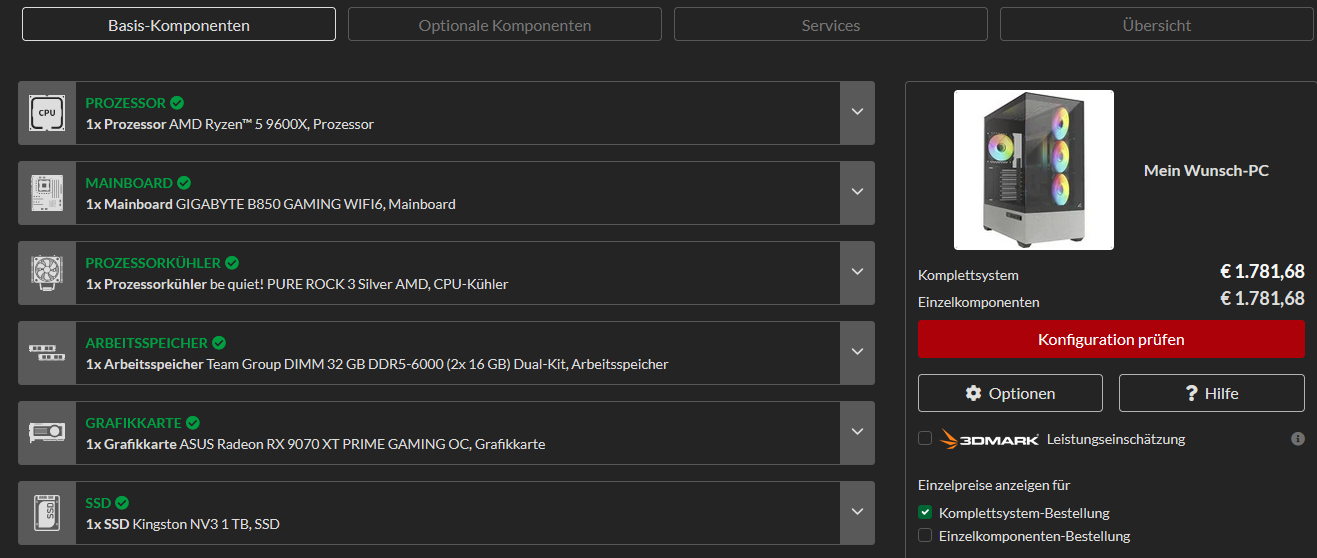Click the PC case preview thumbnail
This screenshot has height=558, width=1317.
click(x=1033, y=170)
